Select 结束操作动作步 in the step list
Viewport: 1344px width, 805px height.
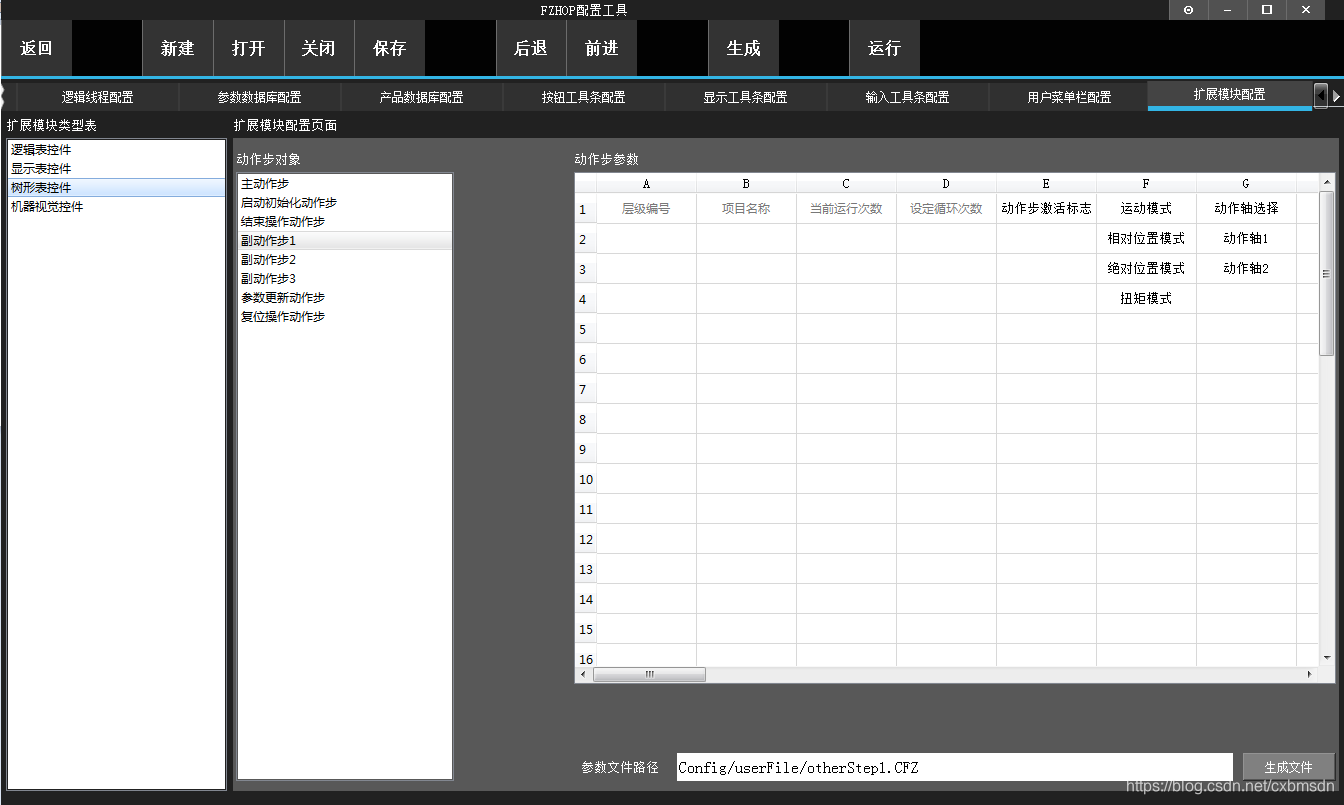click(345, 221)
